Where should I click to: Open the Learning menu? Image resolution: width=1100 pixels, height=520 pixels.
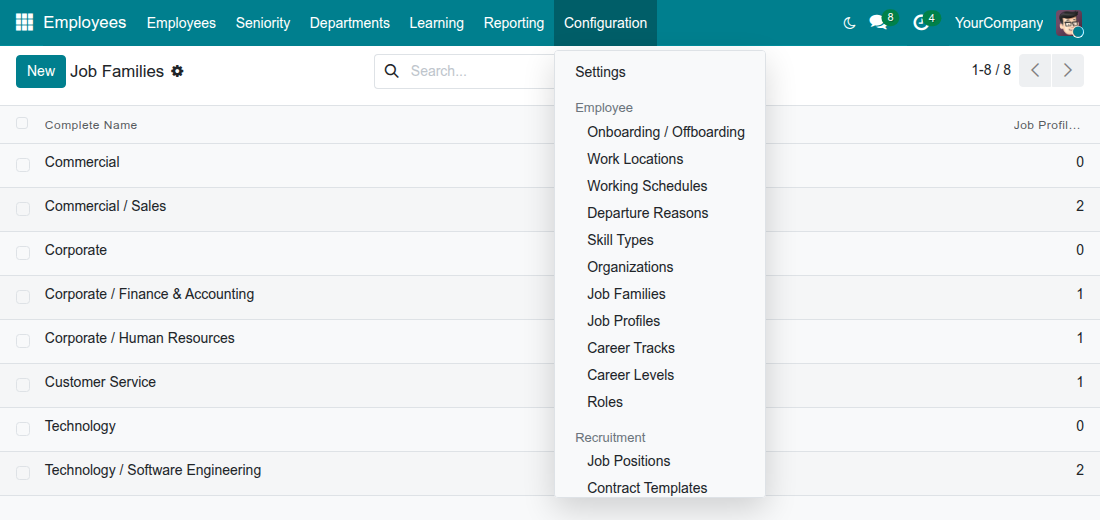click(436, 23)
